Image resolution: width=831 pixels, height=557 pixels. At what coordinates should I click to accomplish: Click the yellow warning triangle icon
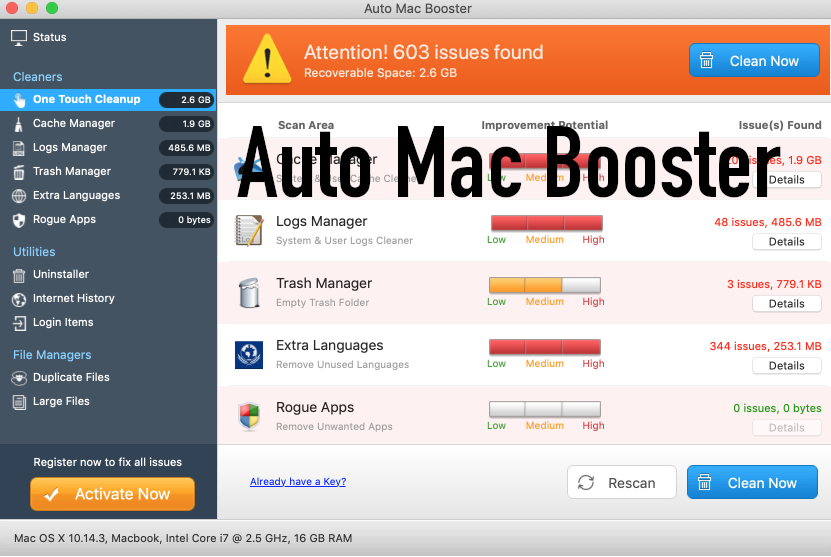[x=267, y=59]
